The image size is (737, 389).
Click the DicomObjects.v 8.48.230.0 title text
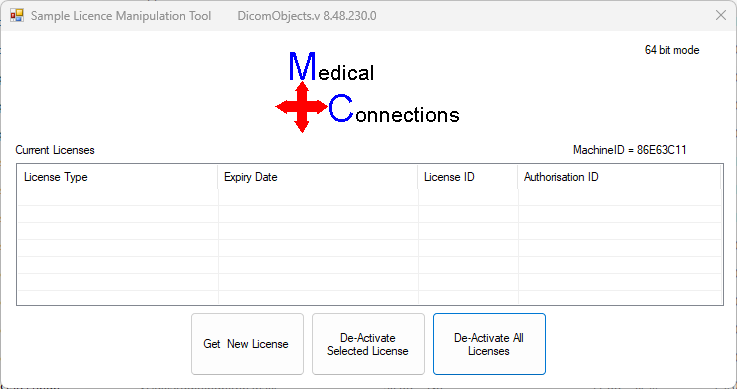[x=307, y=16]
